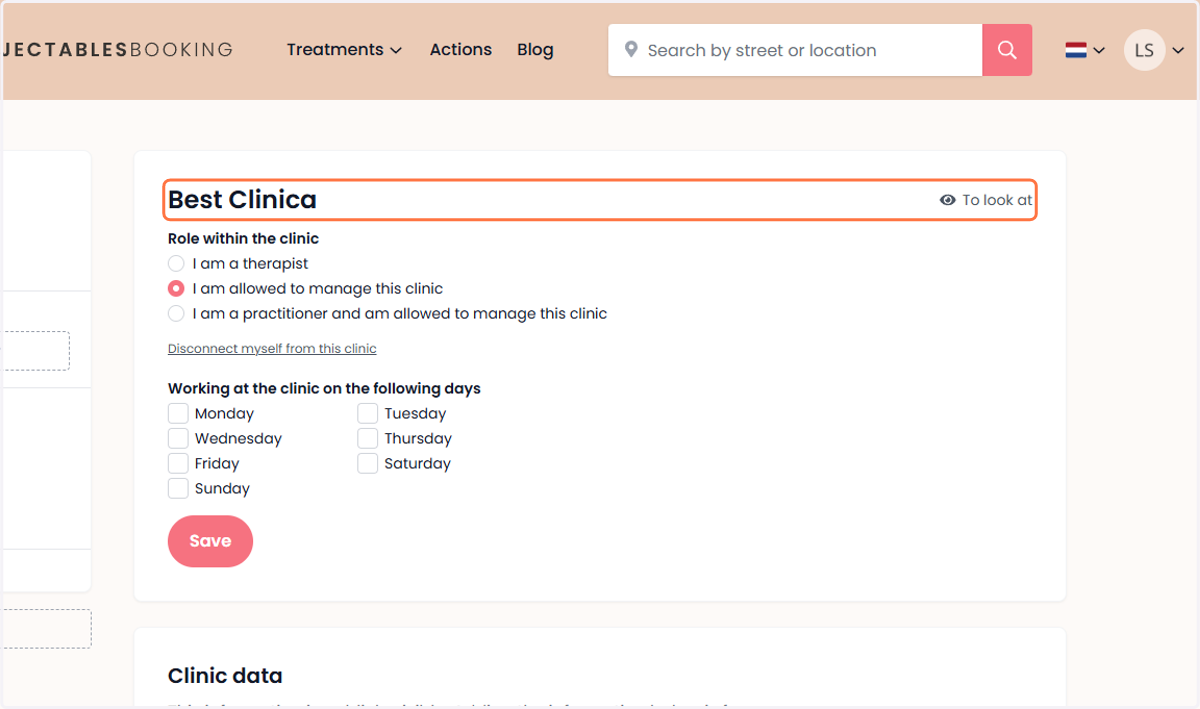Image resolution: width=1200 pixels, height=709 pixels.
Task: Open the language selector chevron
Action: click(1099, 50)
